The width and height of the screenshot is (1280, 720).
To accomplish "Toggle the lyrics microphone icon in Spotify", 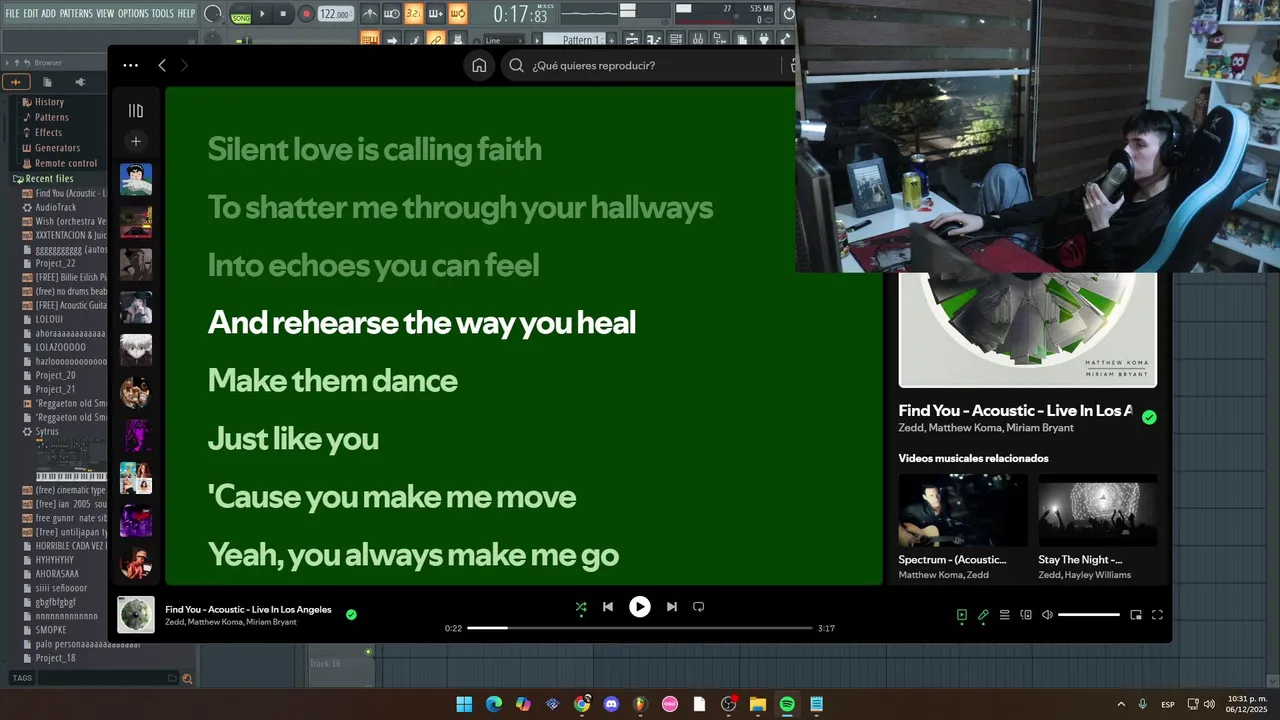I will [983, 615].
